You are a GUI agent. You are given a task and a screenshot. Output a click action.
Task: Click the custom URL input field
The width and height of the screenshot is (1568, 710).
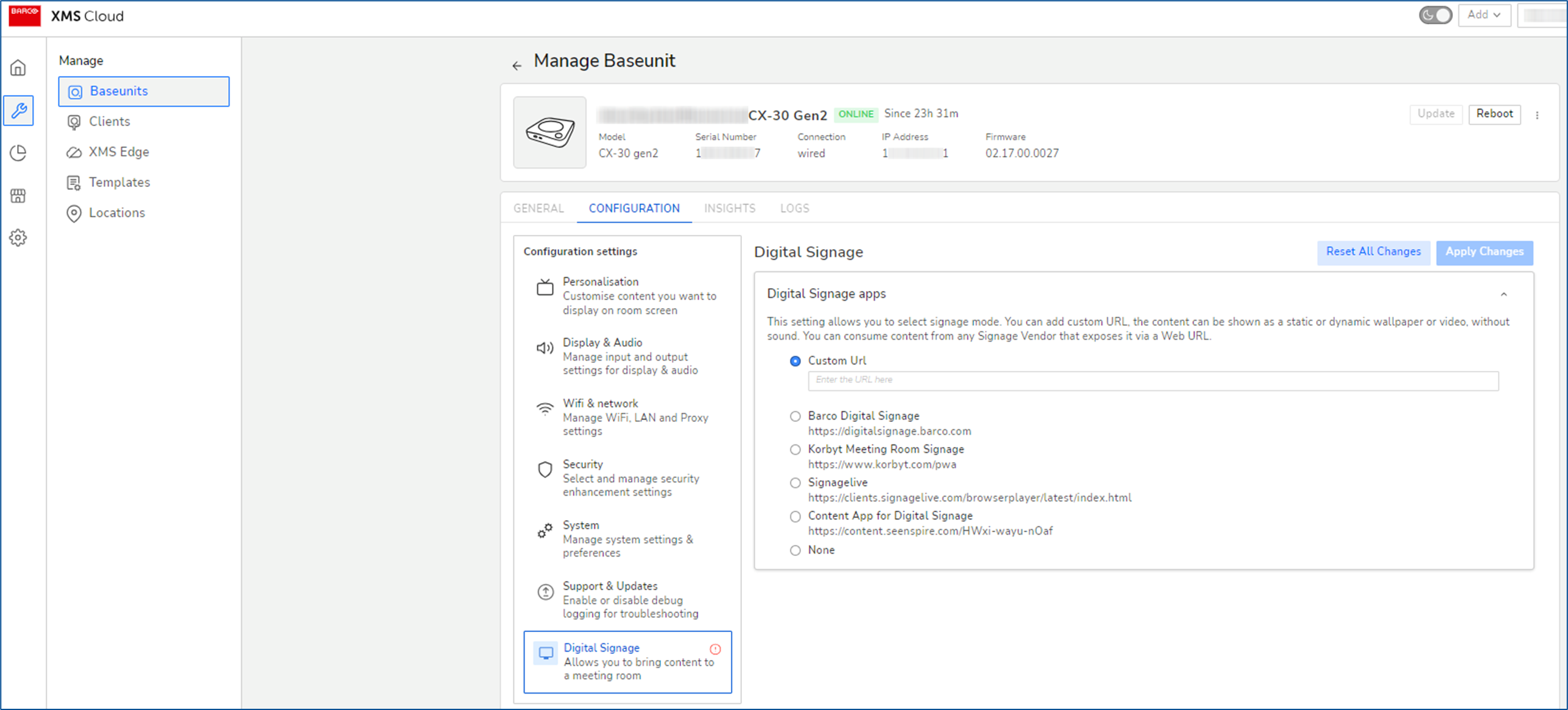tap(1153, 381)
